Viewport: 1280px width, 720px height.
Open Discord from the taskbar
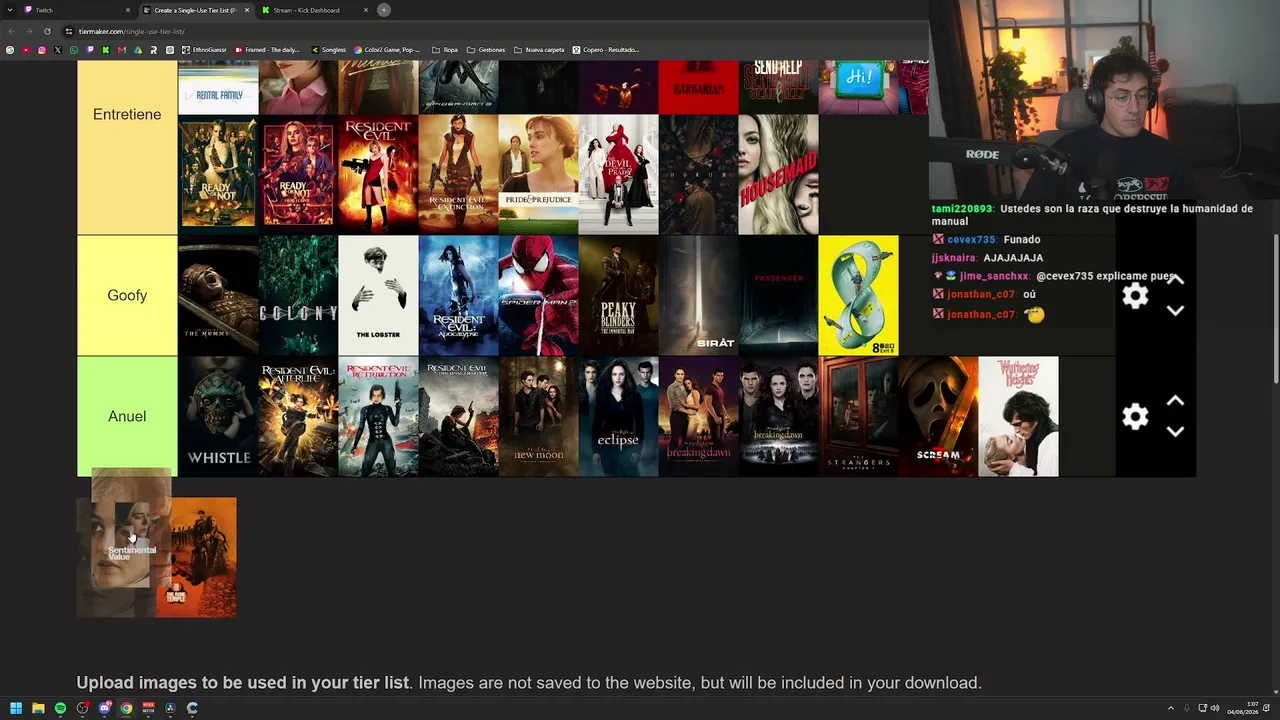pos(104,708)
